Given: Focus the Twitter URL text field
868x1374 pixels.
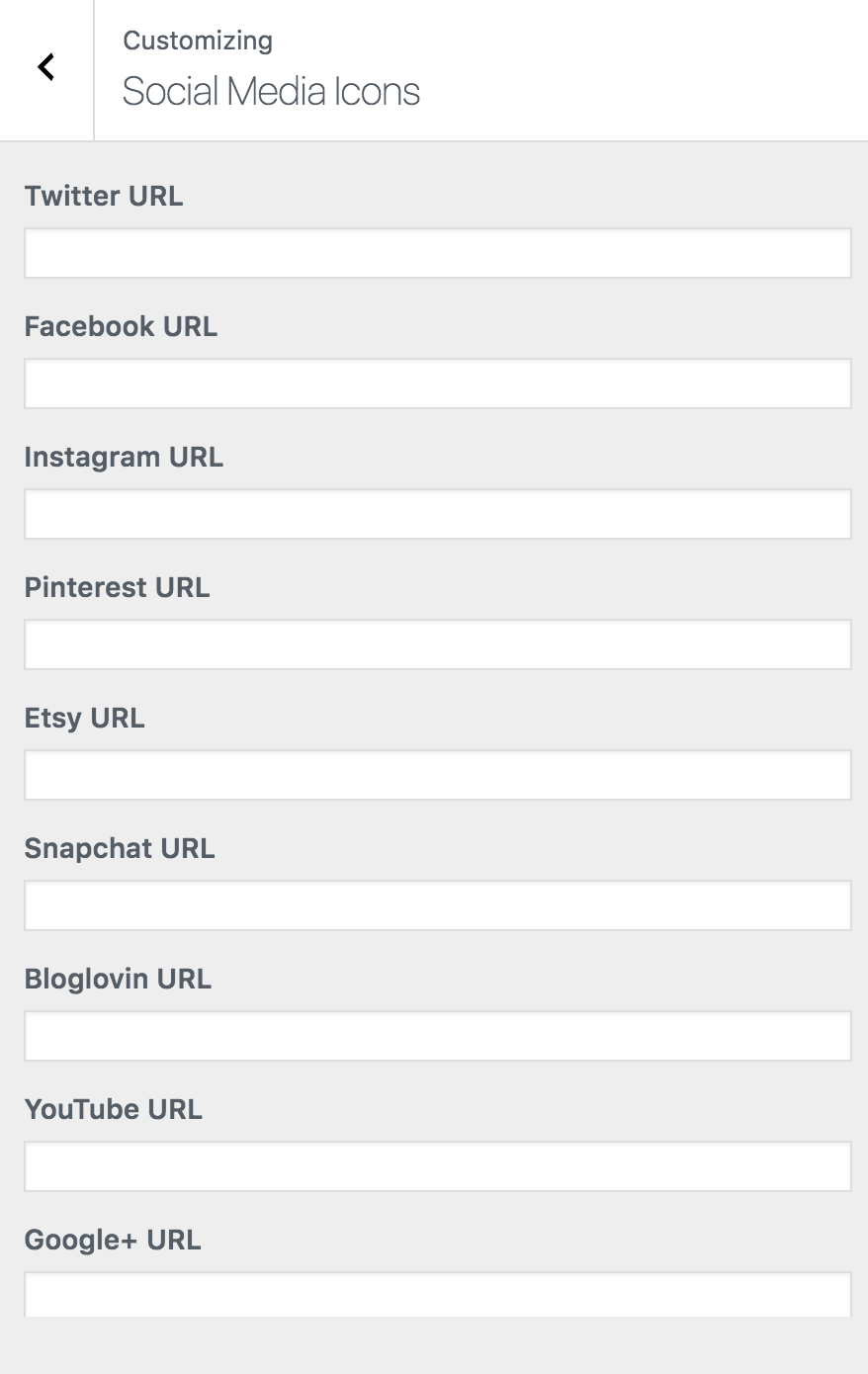Looking at the screenshot, I should pos(438,253).
